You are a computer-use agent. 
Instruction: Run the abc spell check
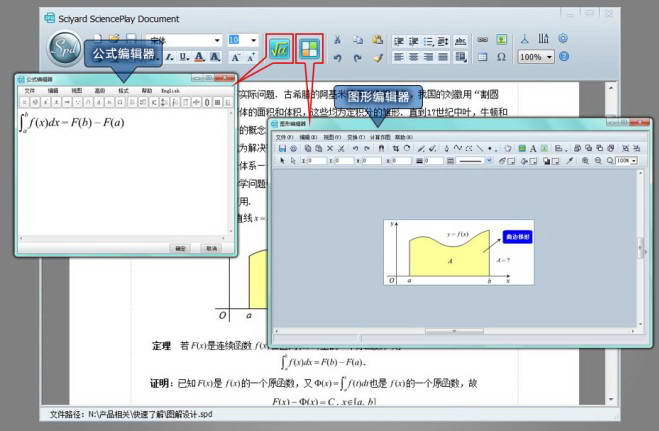coord(461,41)
